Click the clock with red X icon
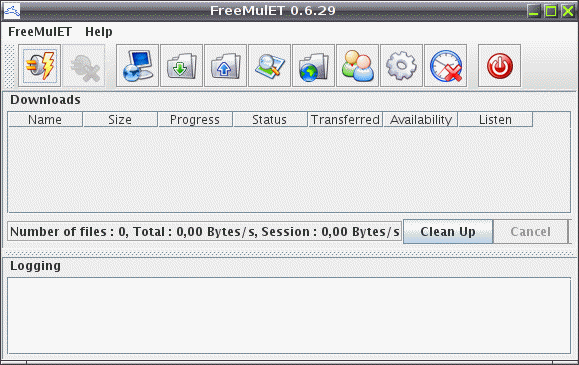The image size is (579, 365). point(446,66)
